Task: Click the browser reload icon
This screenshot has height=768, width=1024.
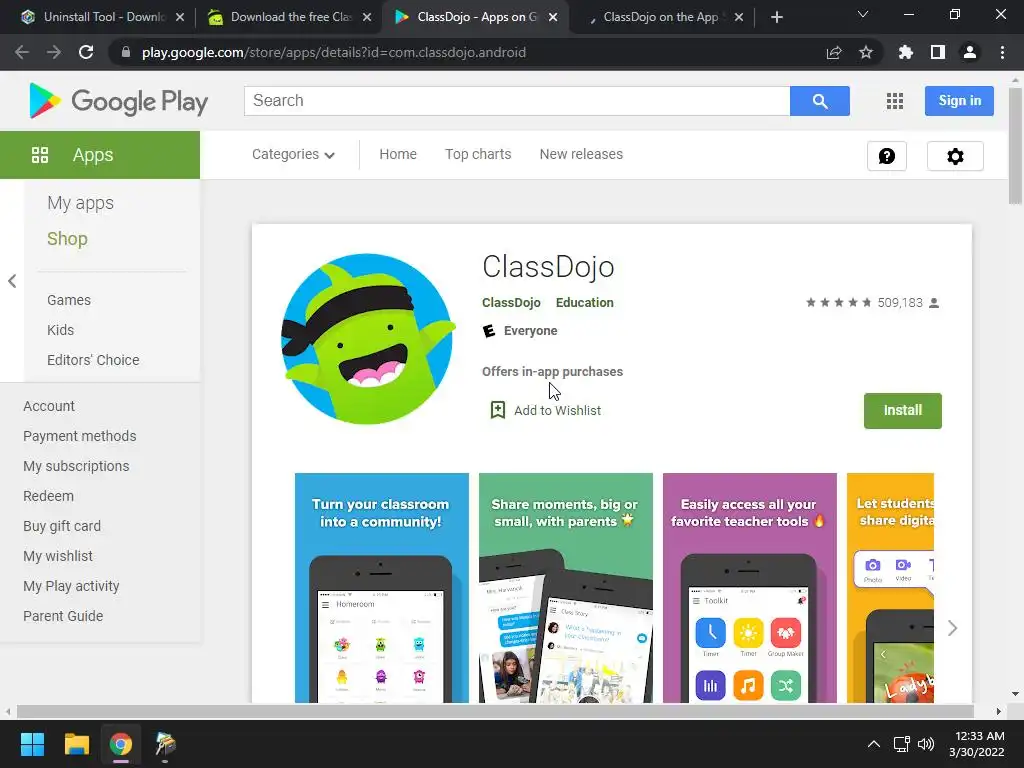Action: click(x=86, y=52)
